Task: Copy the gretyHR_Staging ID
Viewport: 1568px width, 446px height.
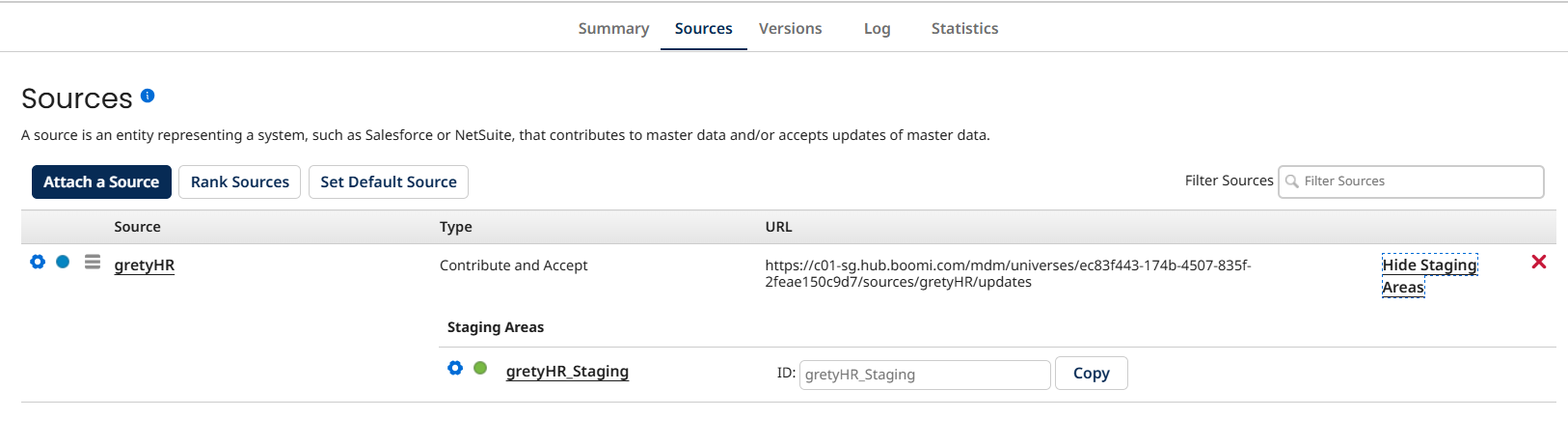Action: tap(1091, 374)
